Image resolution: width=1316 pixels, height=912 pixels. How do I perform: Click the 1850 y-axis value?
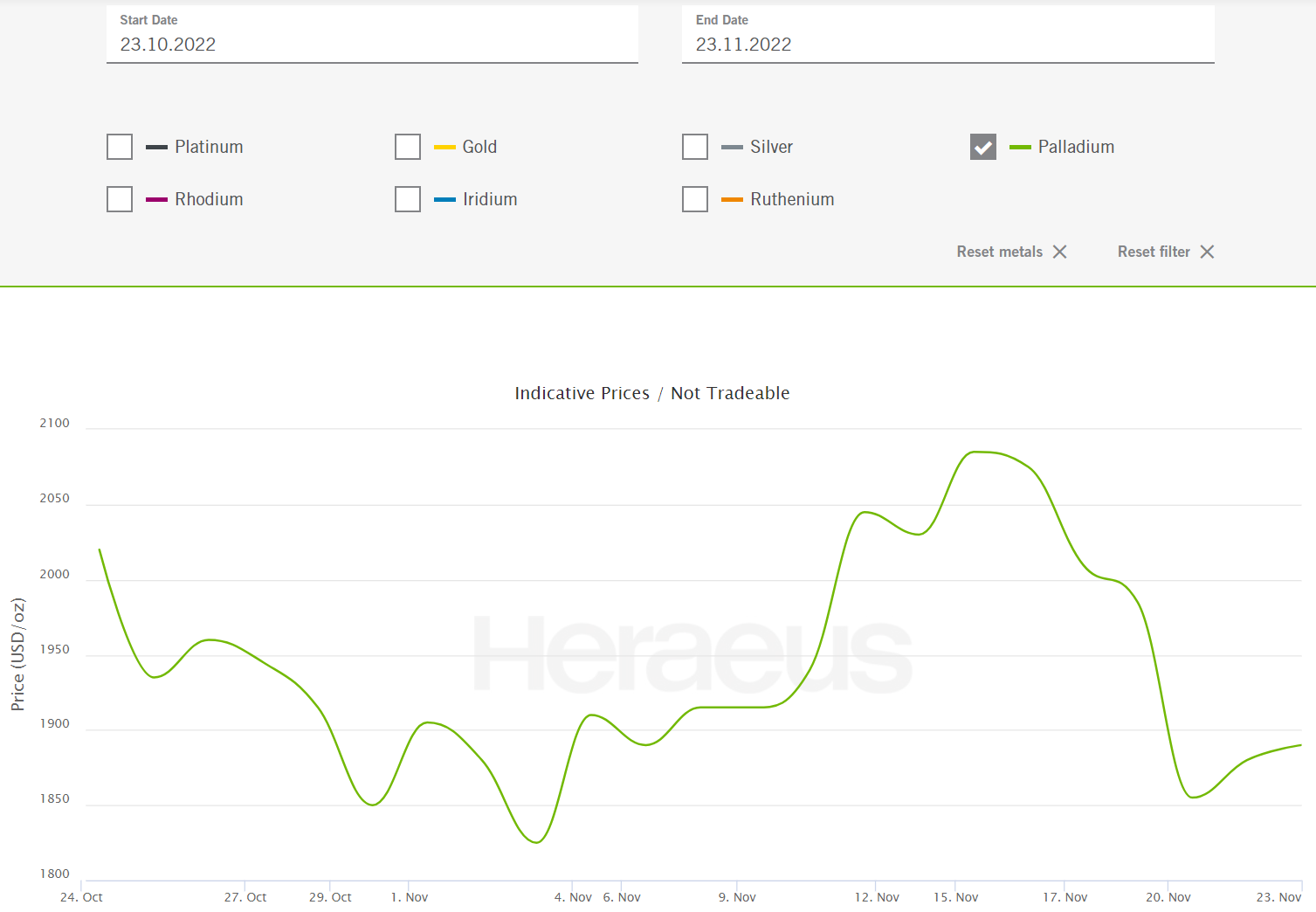[54, 798]
